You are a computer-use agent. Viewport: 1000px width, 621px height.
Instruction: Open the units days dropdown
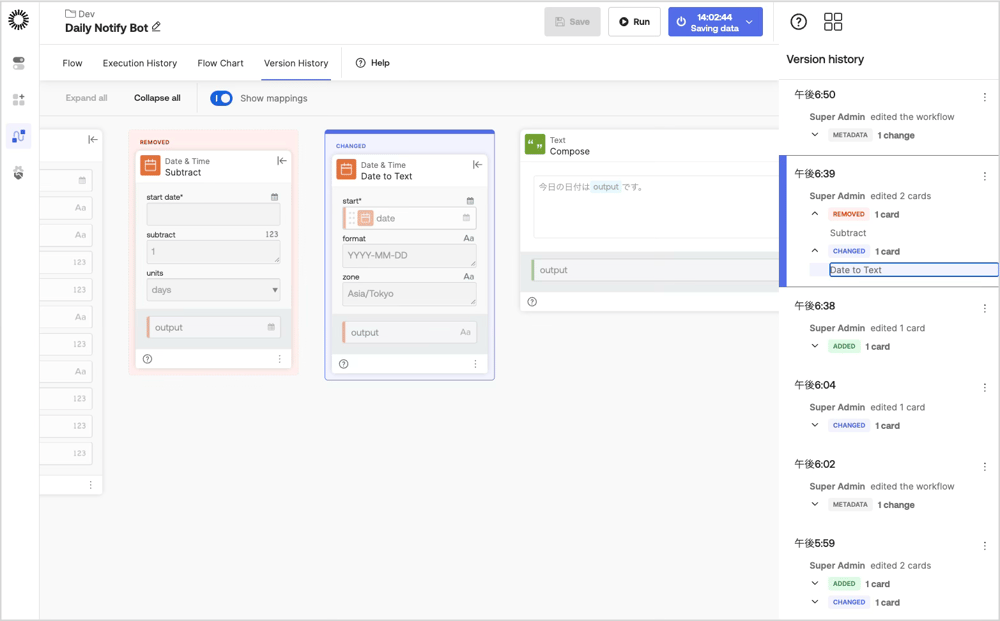point(213,289)
